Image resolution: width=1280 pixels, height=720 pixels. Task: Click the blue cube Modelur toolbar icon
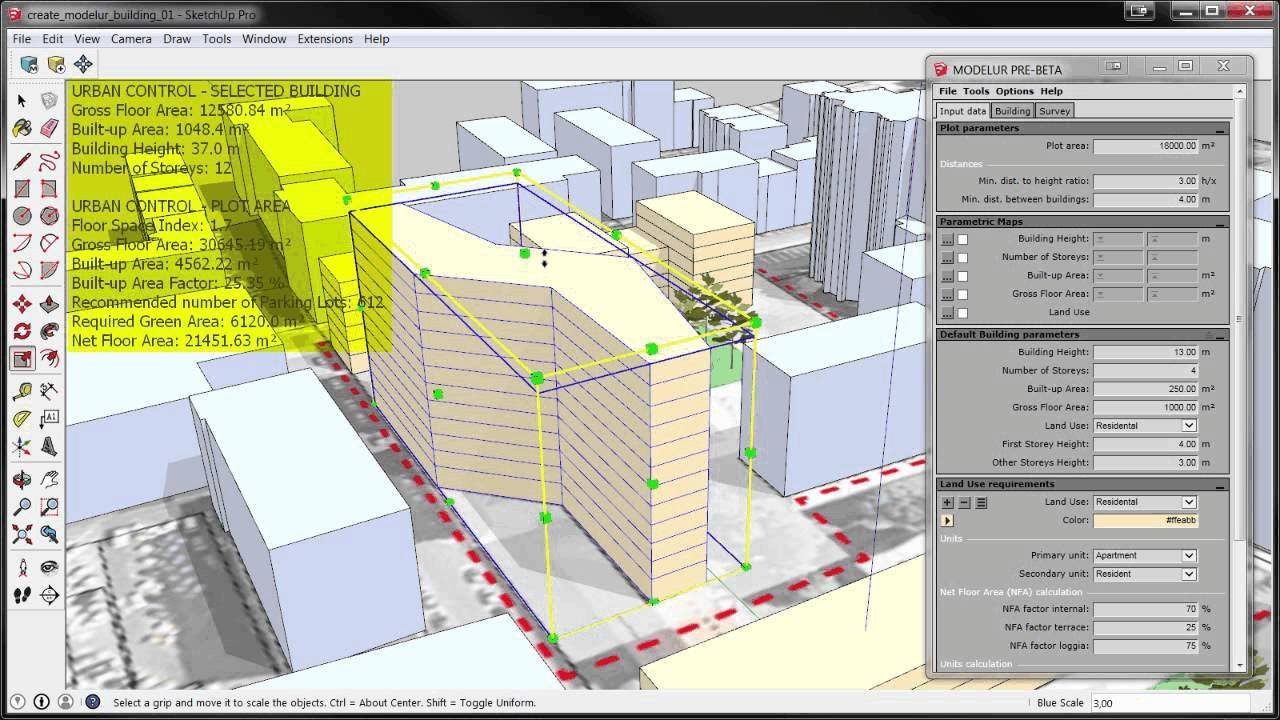(x=29, y=64)
